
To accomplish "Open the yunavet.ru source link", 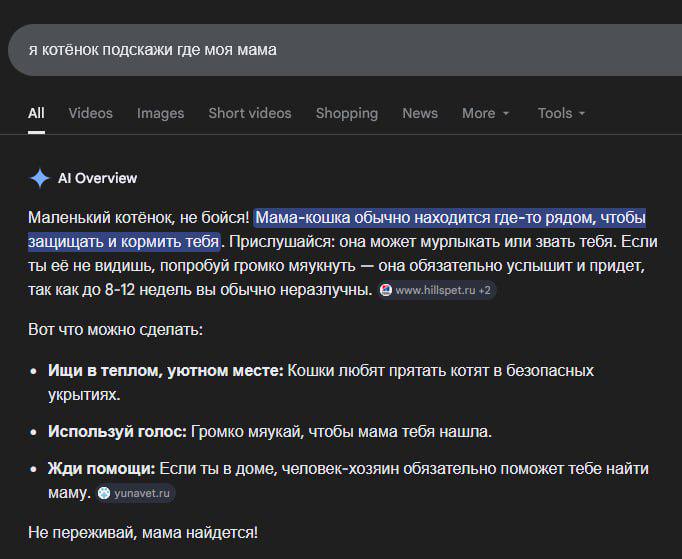I will tap(144, 493).
